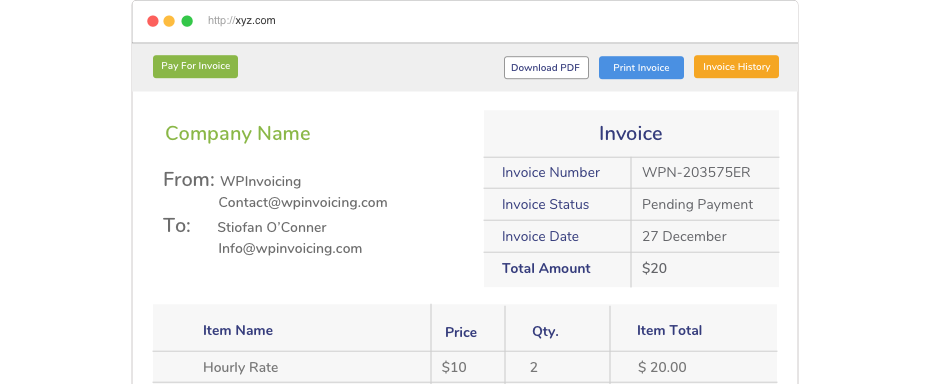The height and width of the screenshot is (384, 943).
Task: Click the Item Total column header
Action: coord(669,331)
